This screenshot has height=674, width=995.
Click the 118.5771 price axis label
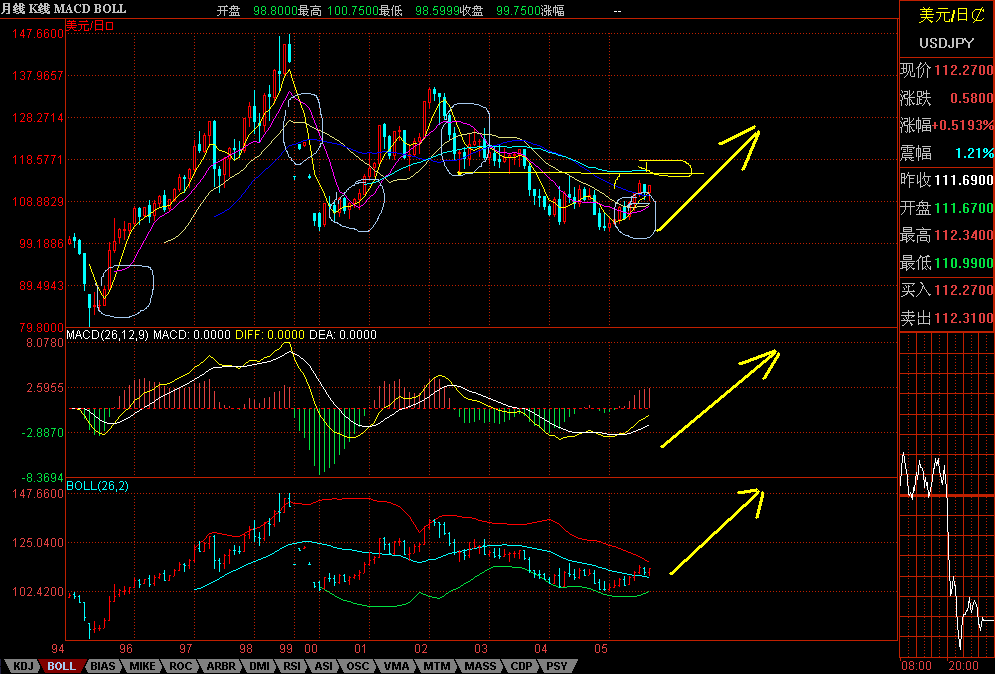tap(38, 160)
